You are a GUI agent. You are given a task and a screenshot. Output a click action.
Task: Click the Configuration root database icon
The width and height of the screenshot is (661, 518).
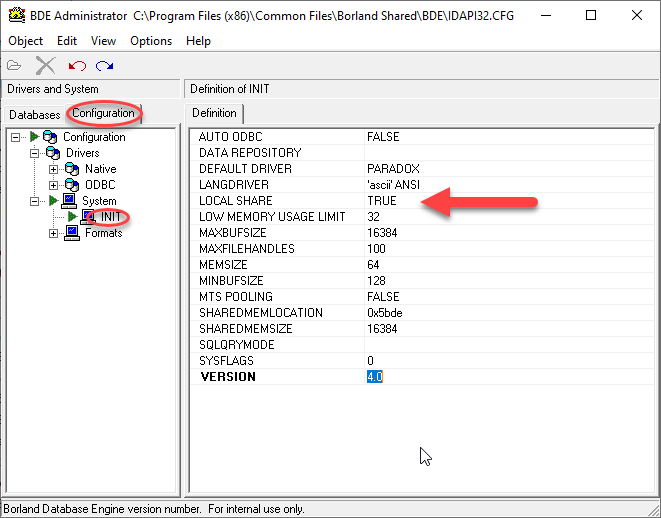50,137
